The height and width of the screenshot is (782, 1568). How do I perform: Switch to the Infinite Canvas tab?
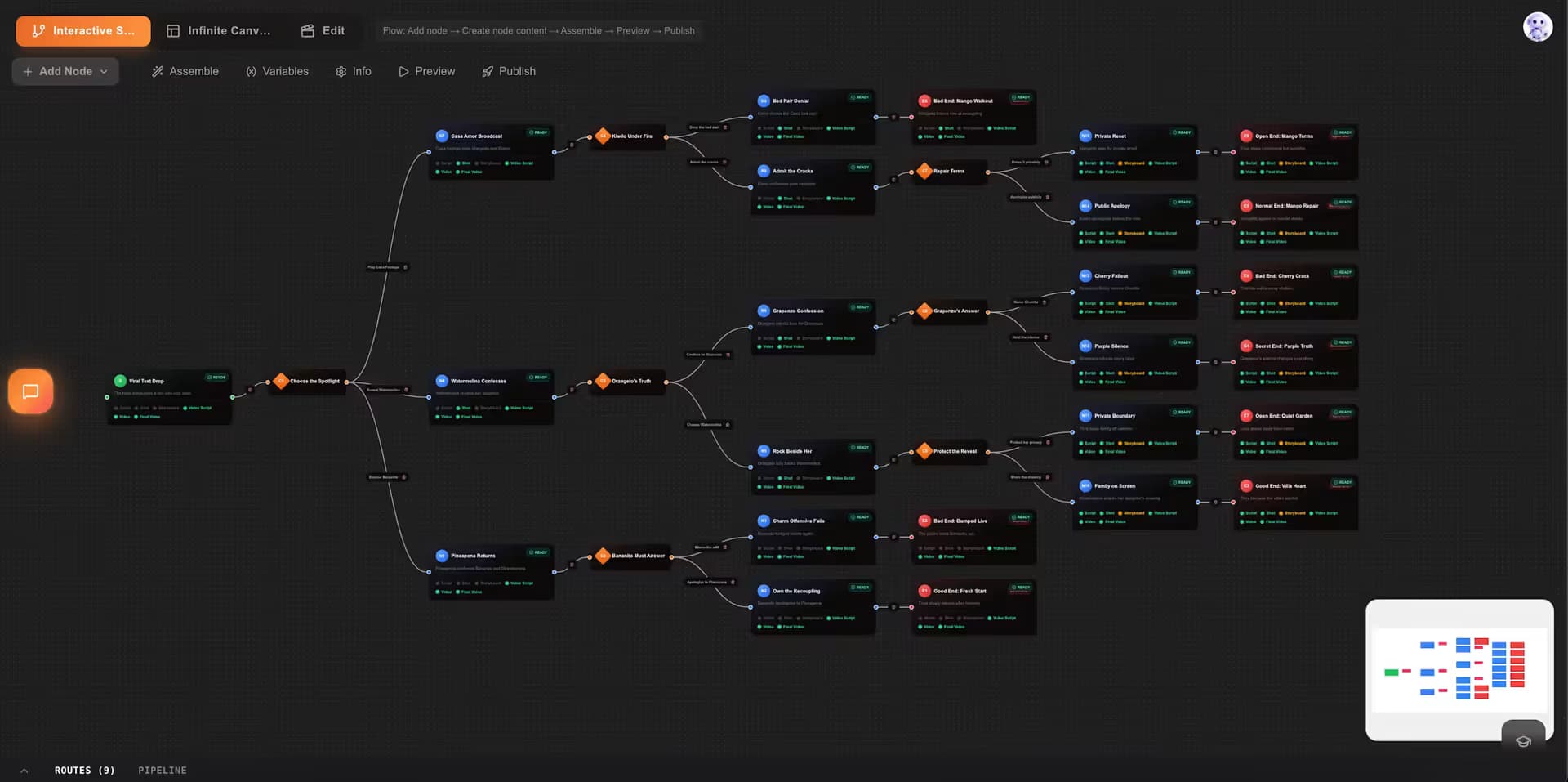218,31
